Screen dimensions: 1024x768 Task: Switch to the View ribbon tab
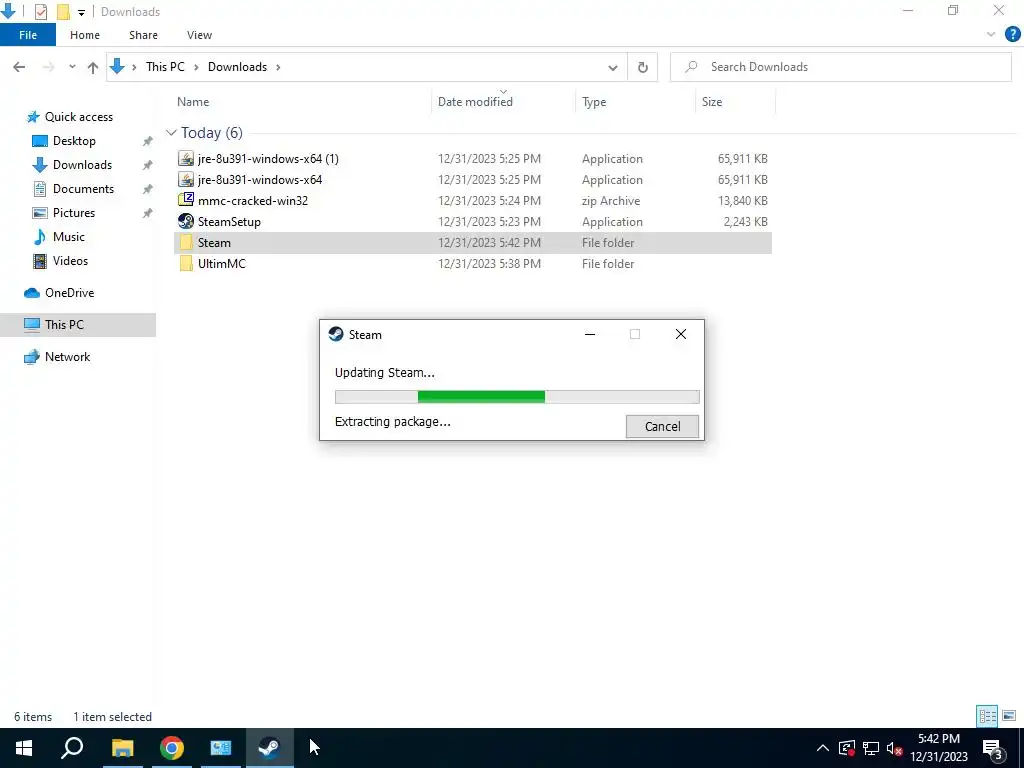tap(199, 35)
